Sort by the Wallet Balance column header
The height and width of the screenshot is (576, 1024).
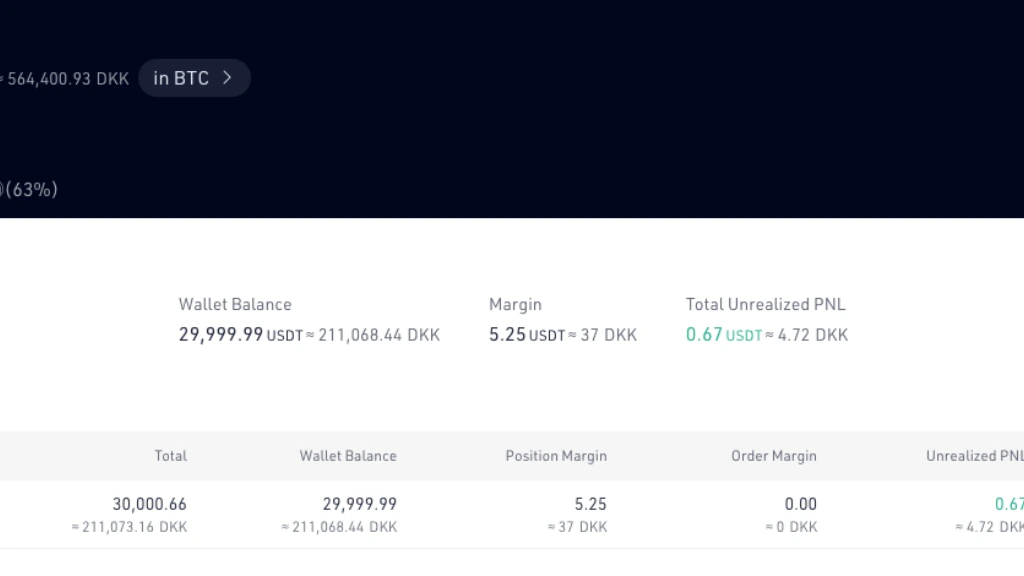pyautogui.click(x=348, y=456)
